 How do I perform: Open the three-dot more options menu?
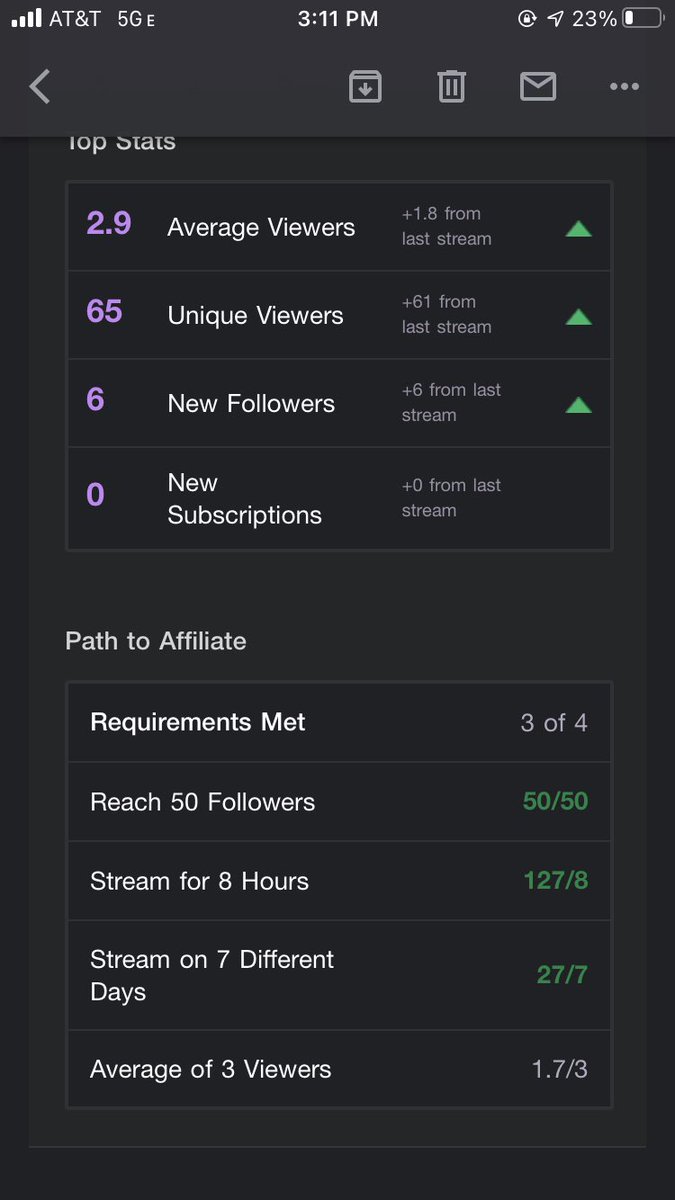coord(624,87)
